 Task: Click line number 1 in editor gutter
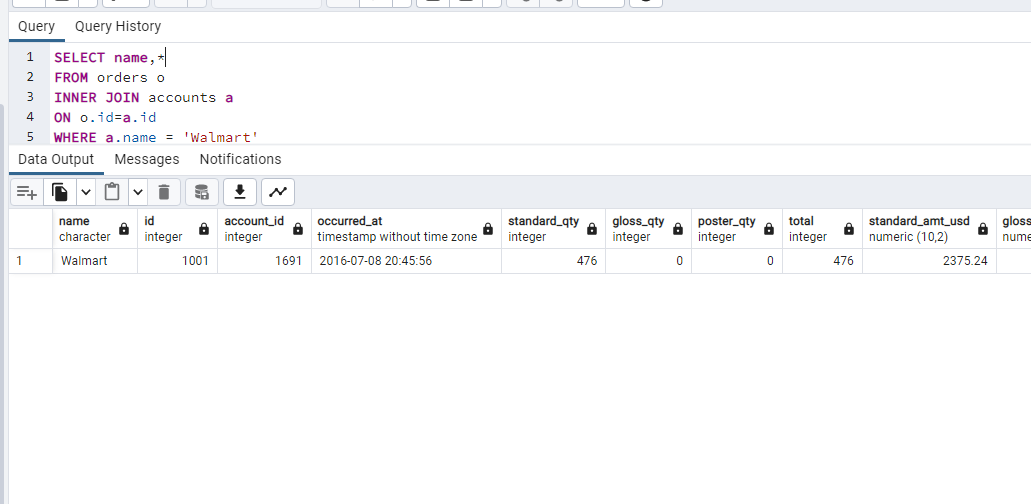[30, 57]
